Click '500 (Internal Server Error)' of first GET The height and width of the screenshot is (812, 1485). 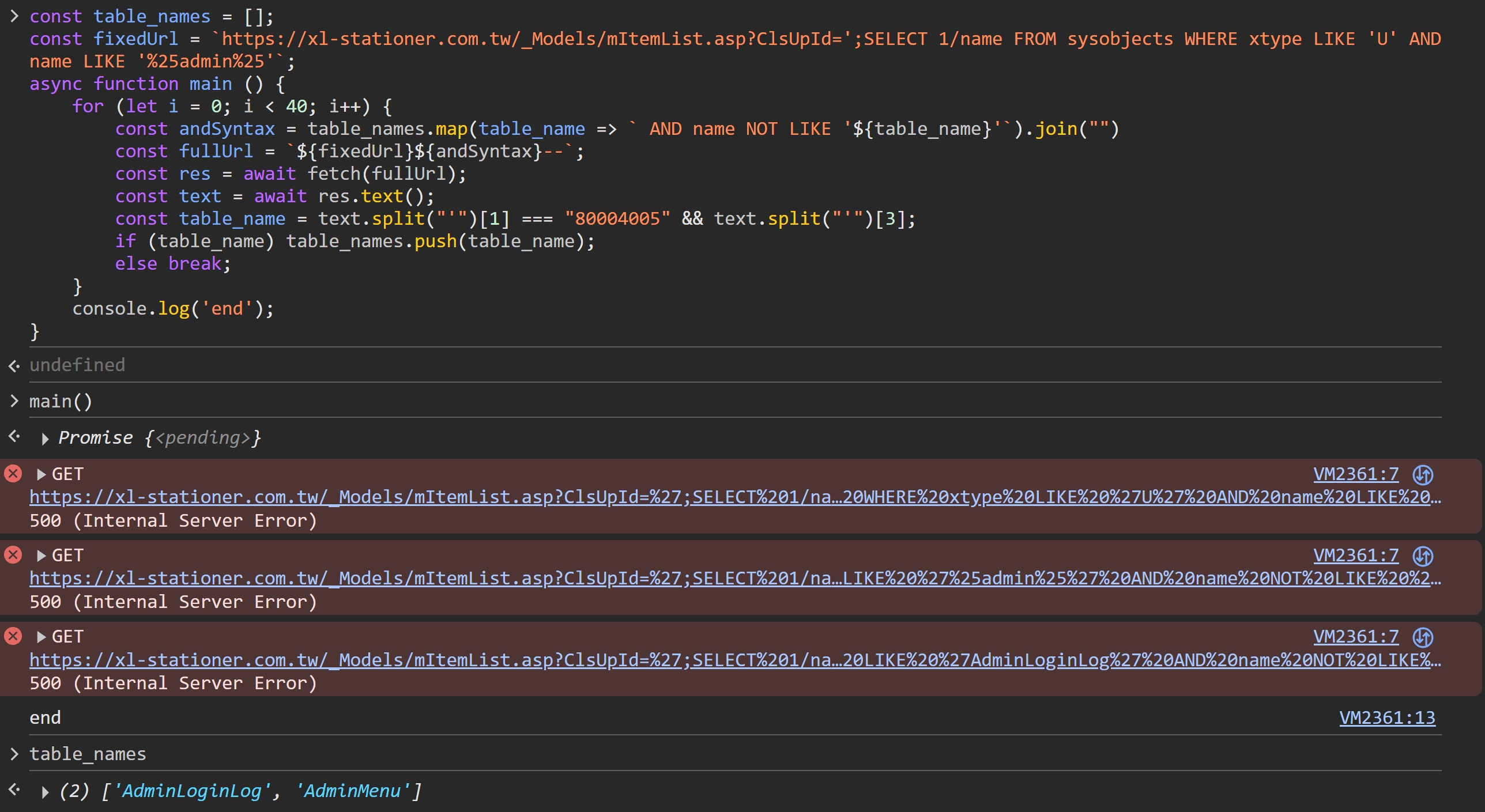[173, 521]
